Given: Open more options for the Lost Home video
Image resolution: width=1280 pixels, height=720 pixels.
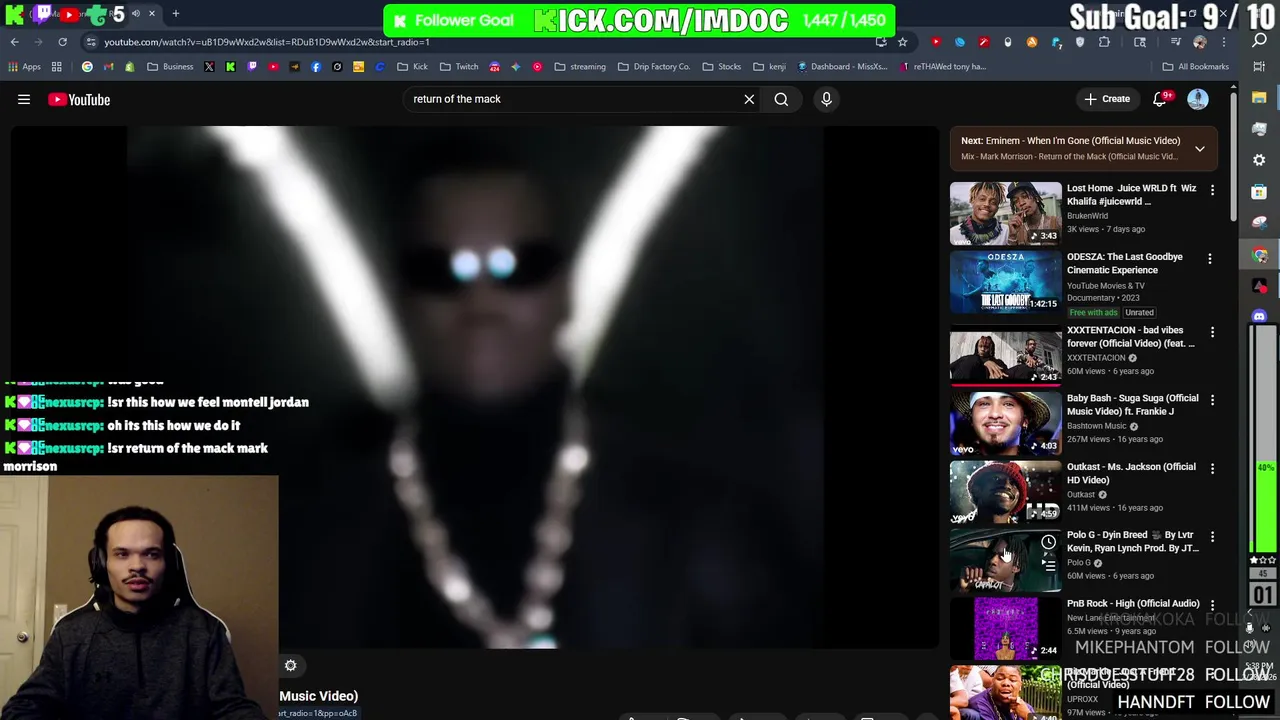Looking at the screenshot, I should pos(1212,190).
